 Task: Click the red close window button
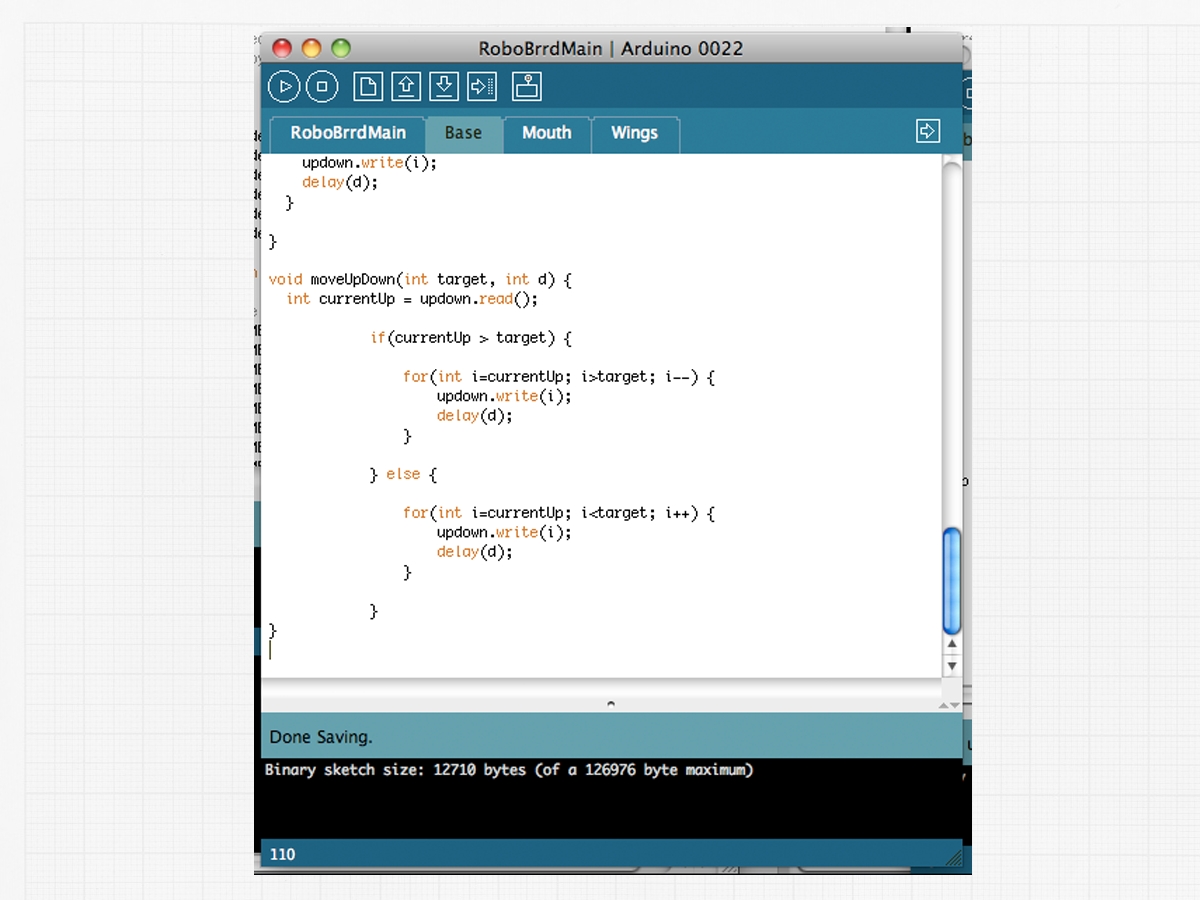click(283, 48)
